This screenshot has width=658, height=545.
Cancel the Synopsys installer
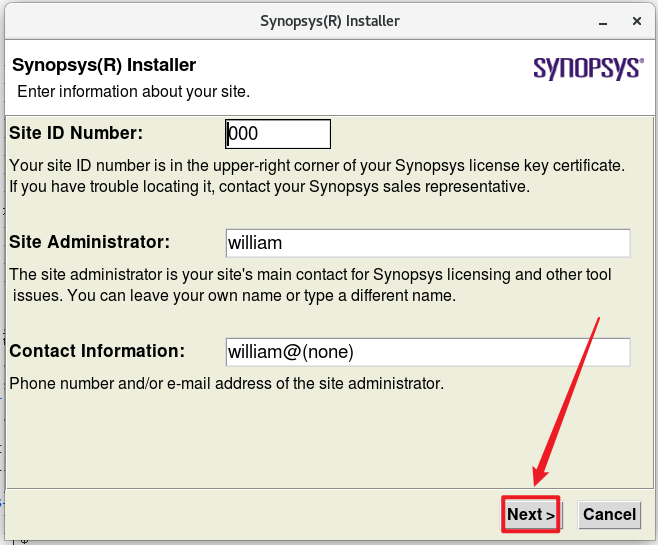[609, 514]
